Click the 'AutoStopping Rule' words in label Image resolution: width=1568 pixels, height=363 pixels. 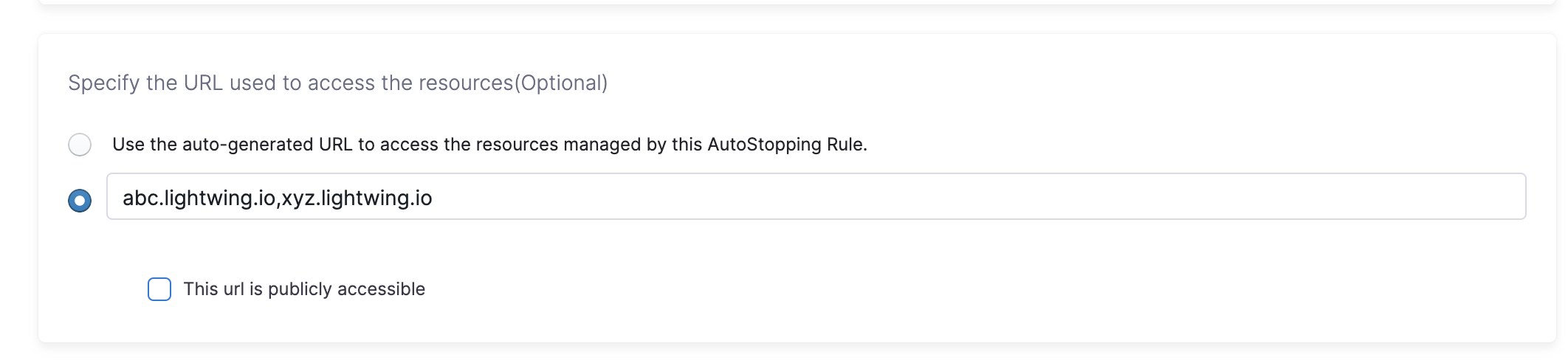[785, 145]
